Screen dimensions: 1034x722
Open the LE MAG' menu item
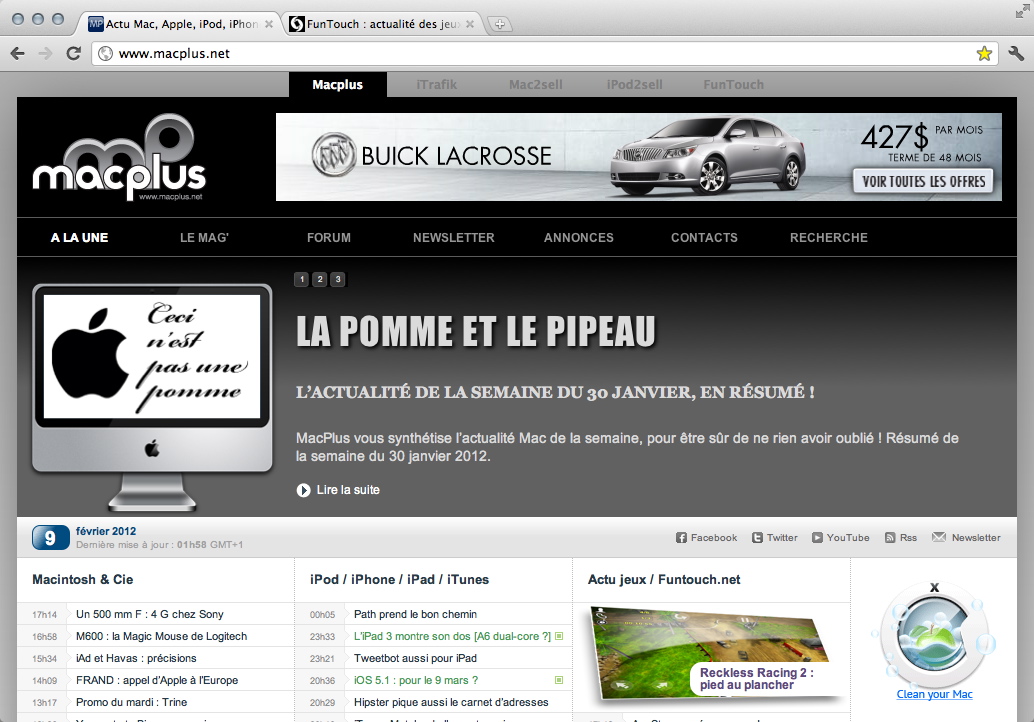pyautogui.click(x=204, y=237)
